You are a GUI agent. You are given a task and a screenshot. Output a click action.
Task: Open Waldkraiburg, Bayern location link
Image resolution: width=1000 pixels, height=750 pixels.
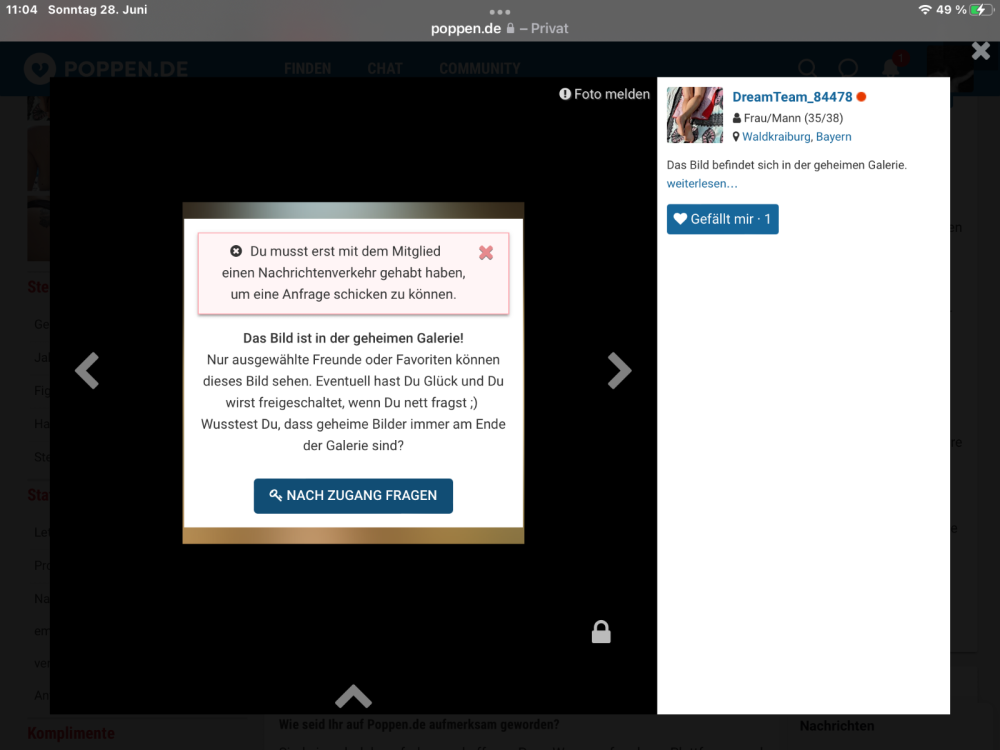point(797,136)
